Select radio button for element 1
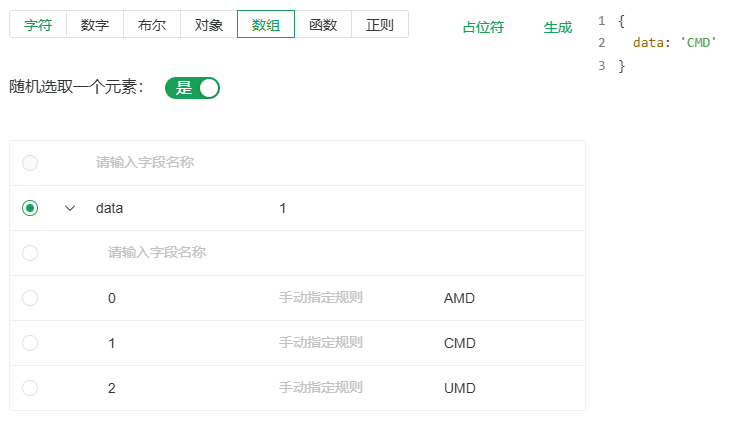The width and height of the screenshot is (730, 421). (x=30, y=343)
